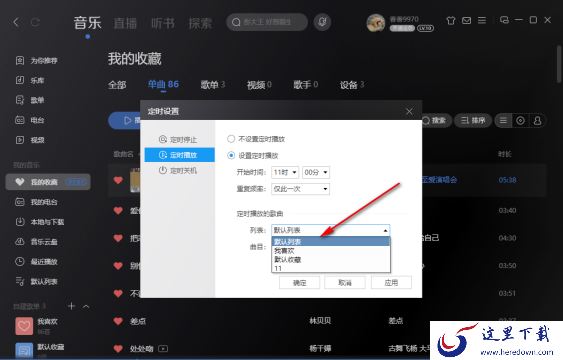The height and width of the screenshot is (360, 563).
Task: Open 默认列表 in the sidebar
Action: click(36, 281)
